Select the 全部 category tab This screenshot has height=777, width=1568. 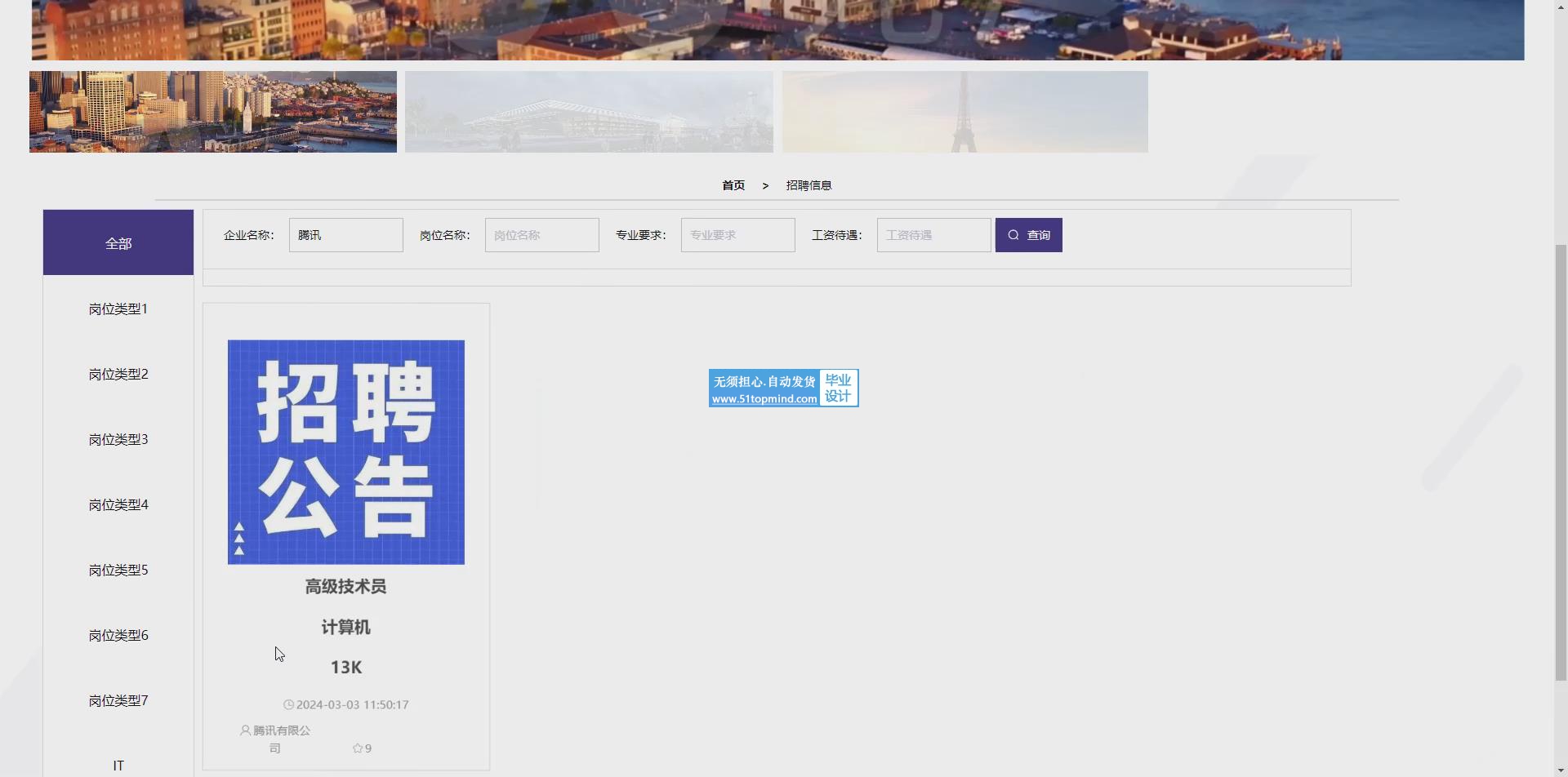click(x=118, y=243)
